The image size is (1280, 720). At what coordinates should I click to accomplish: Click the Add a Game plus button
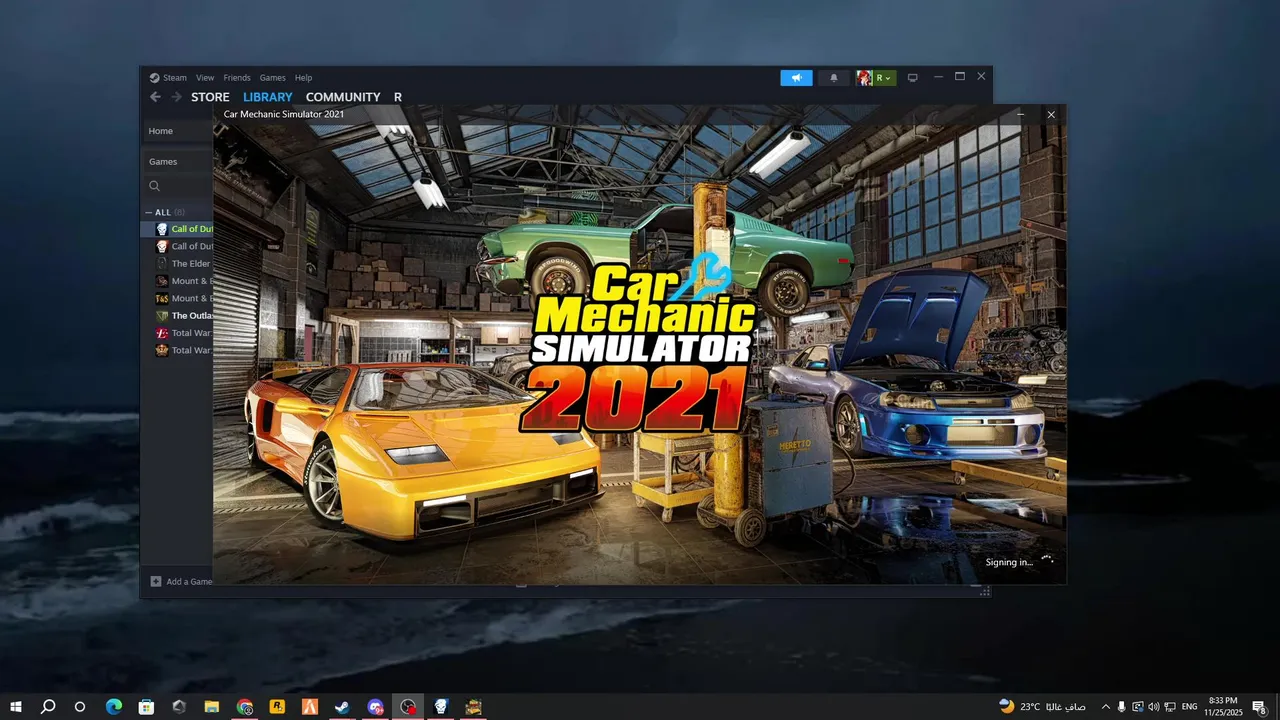[156, 581]
